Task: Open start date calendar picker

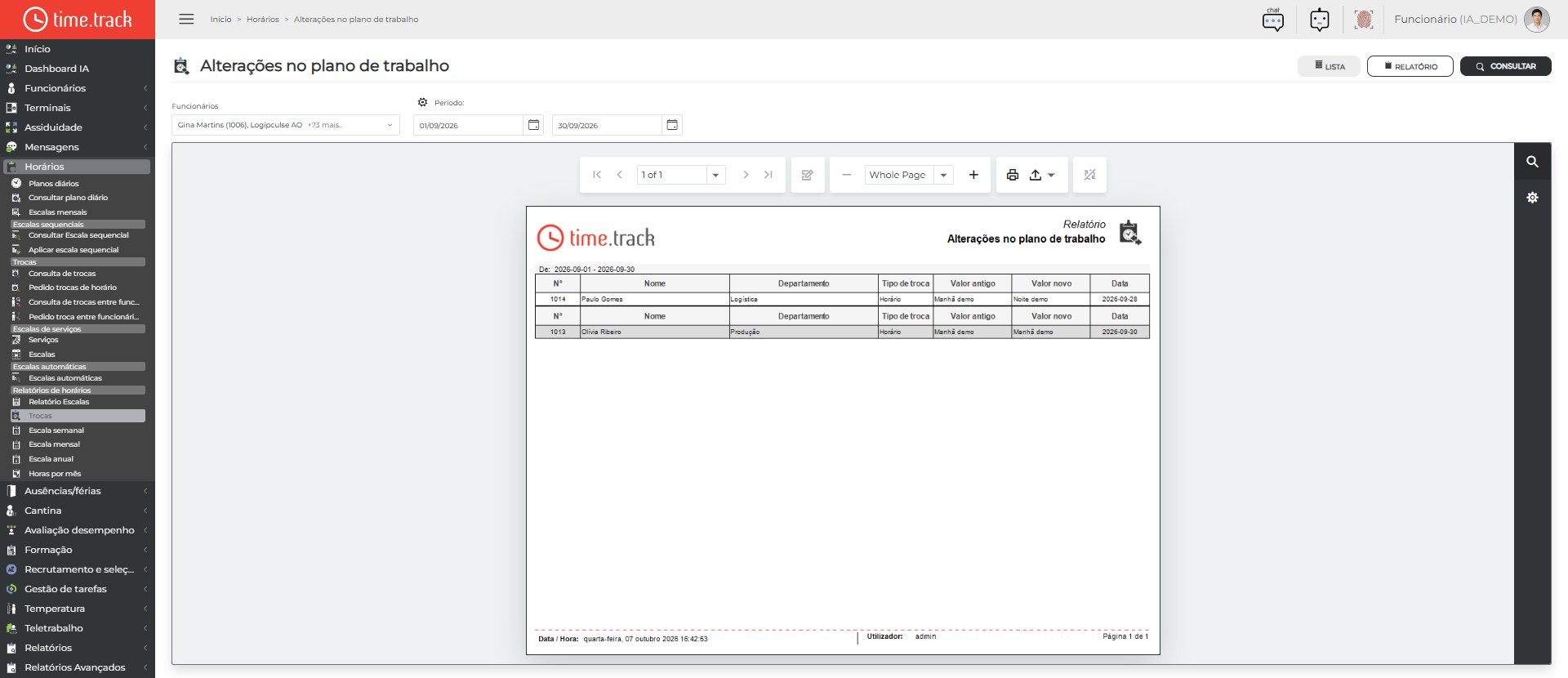Action: point(533,125)
